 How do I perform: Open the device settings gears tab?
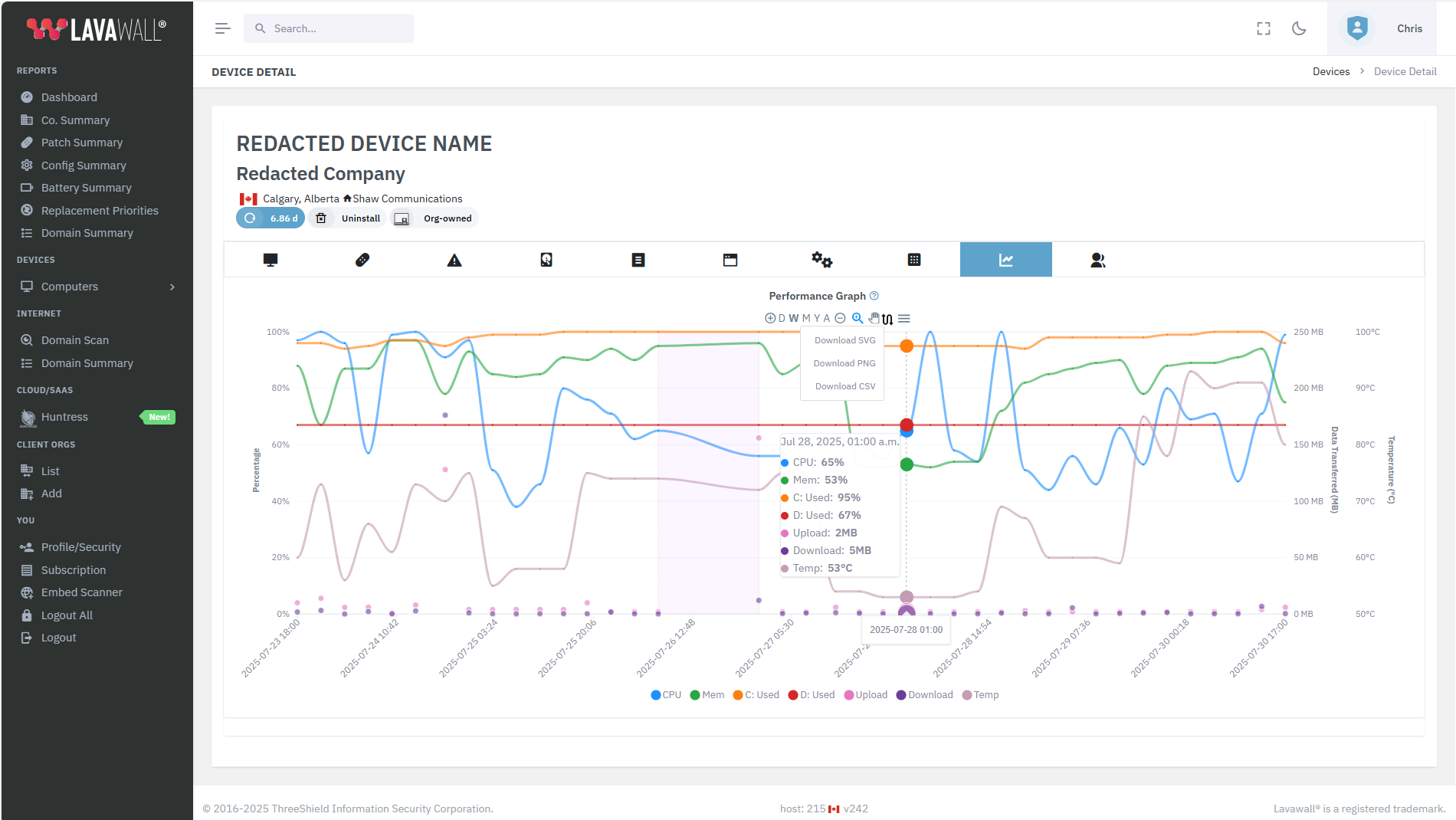[822, 259]
